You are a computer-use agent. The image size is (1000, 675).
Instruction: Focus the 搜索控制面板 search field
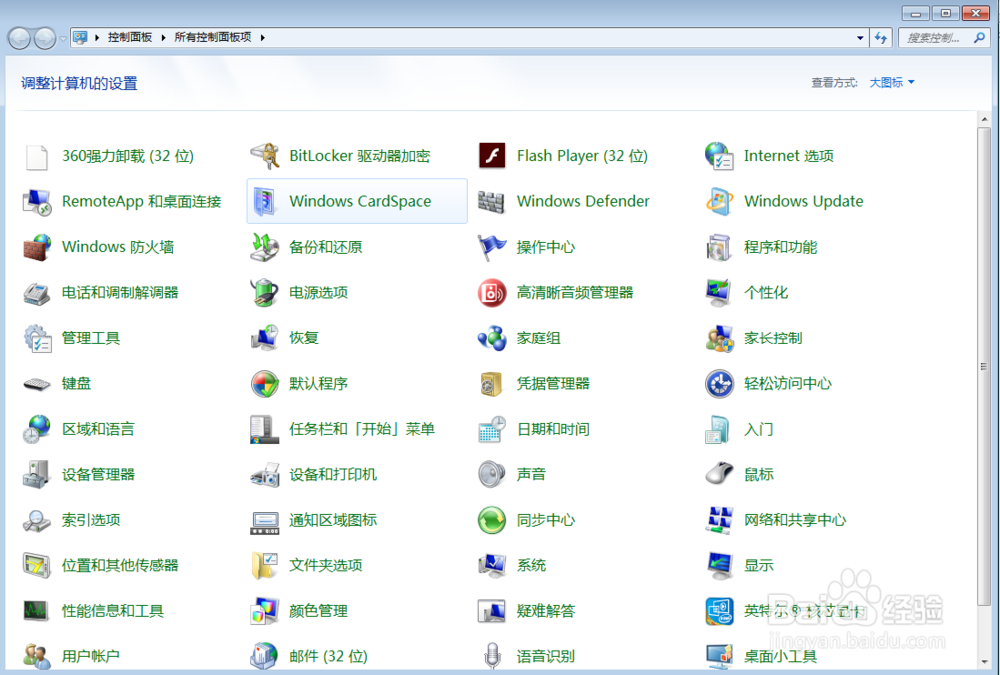point(934,38)
